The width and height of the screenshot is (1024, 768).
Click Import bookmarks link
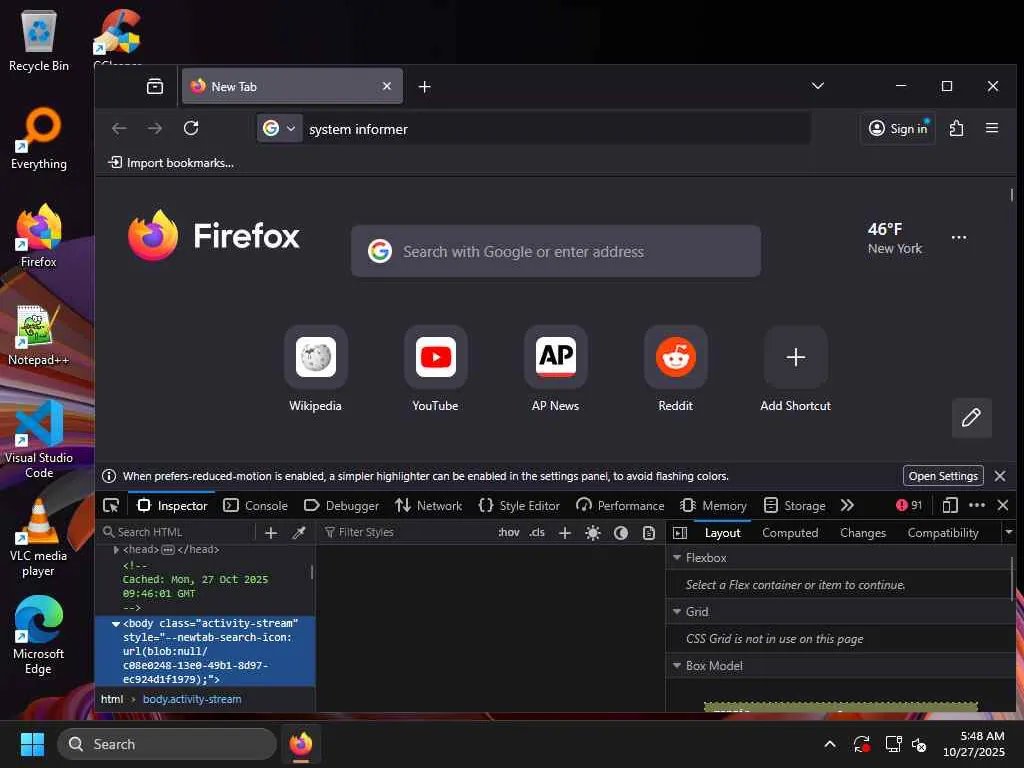tap(171, 163)
